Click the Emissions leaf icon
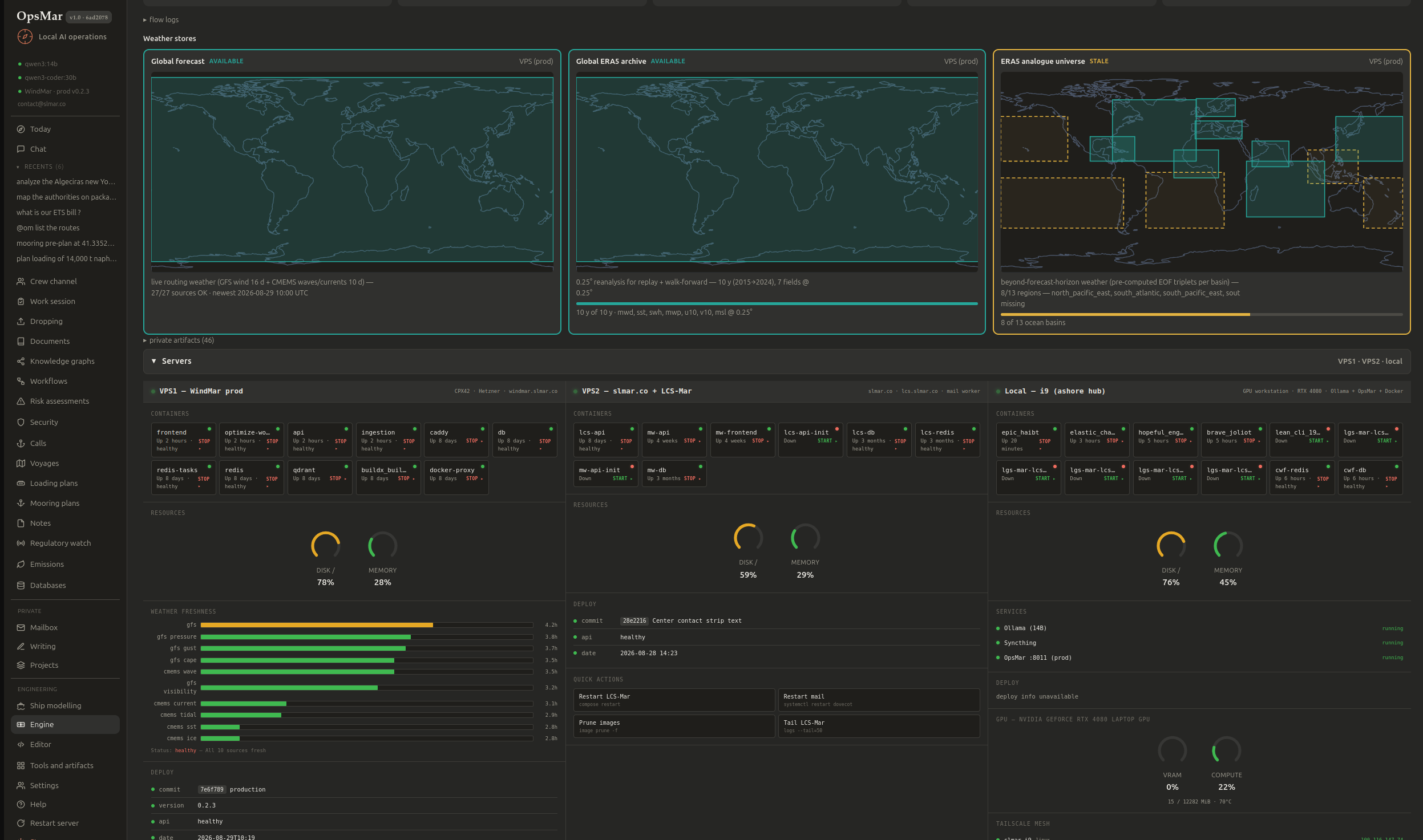Viewport: 1423px width, 840px height. [21, 565]
